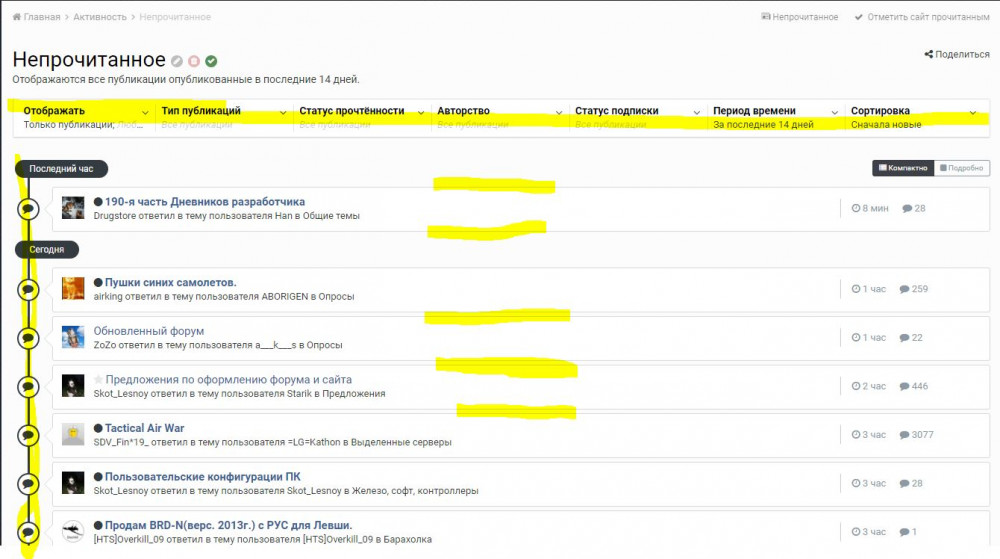This screenshot has height=559, width=1000.
Task: Open topic Обновленный форум
Action: [149, 331]
